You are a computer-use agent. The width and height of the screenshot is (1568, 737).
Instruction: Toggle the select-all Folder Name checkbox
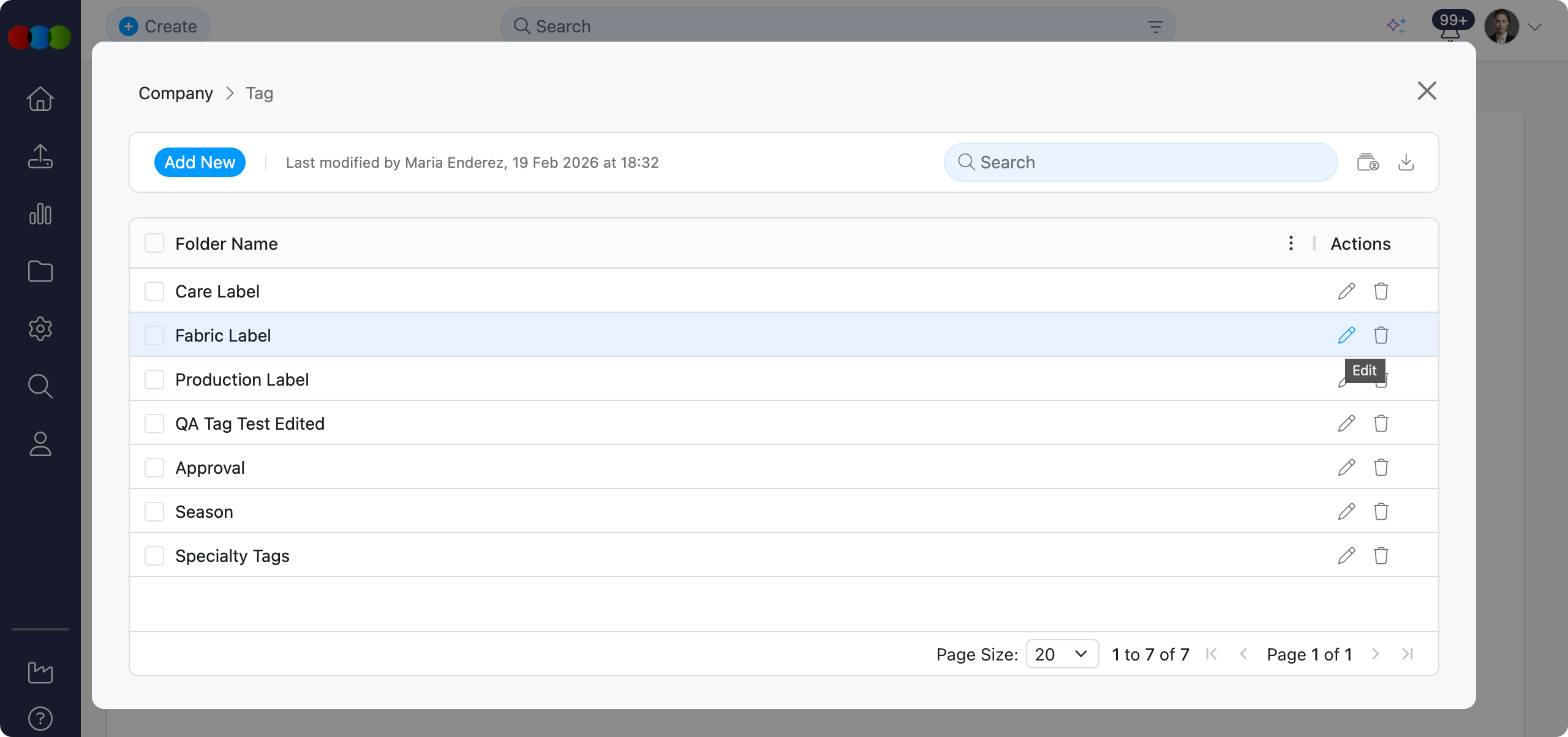pos(154,243)
